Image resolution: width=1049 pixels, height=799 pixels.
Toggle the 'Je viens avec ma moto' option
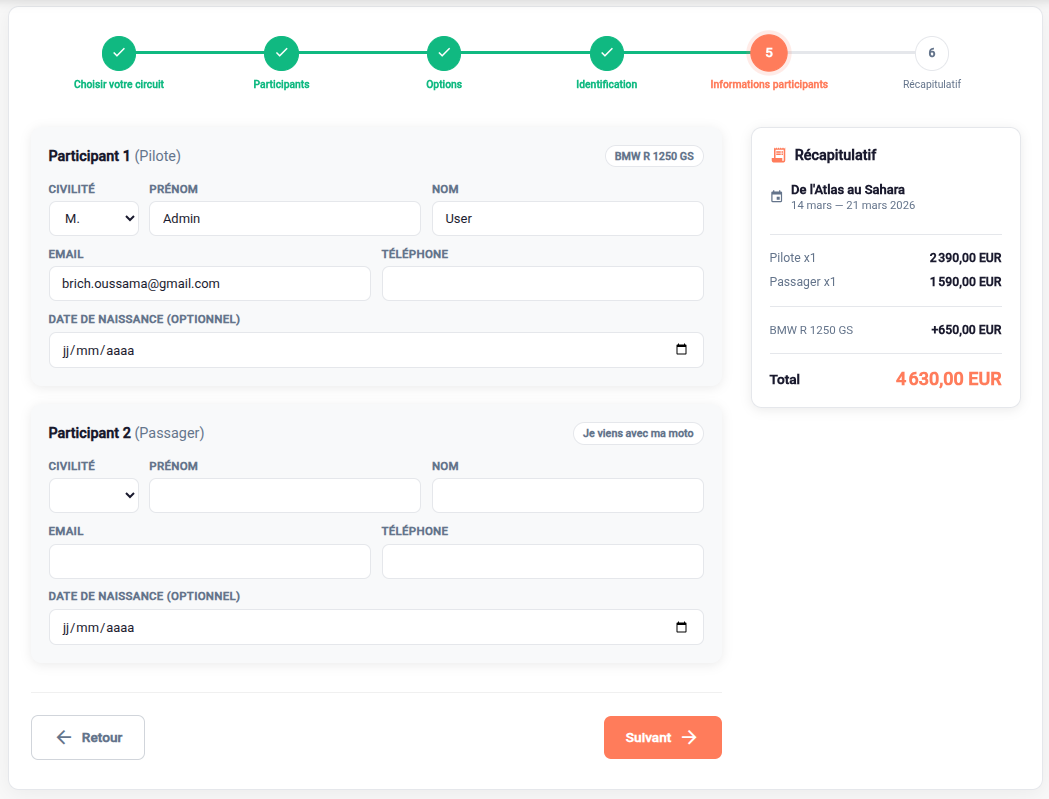[638, 433]
